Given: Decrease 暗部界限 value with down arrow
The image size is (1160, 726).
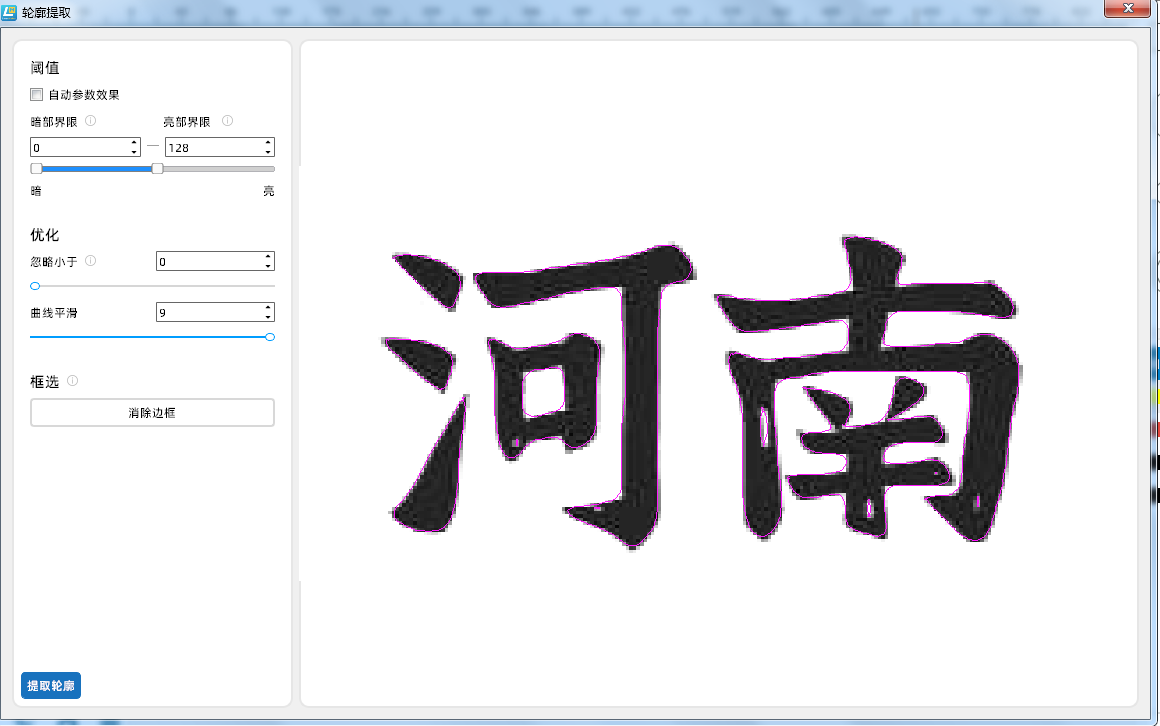Looking at the screenshot, I should (134, 152).
